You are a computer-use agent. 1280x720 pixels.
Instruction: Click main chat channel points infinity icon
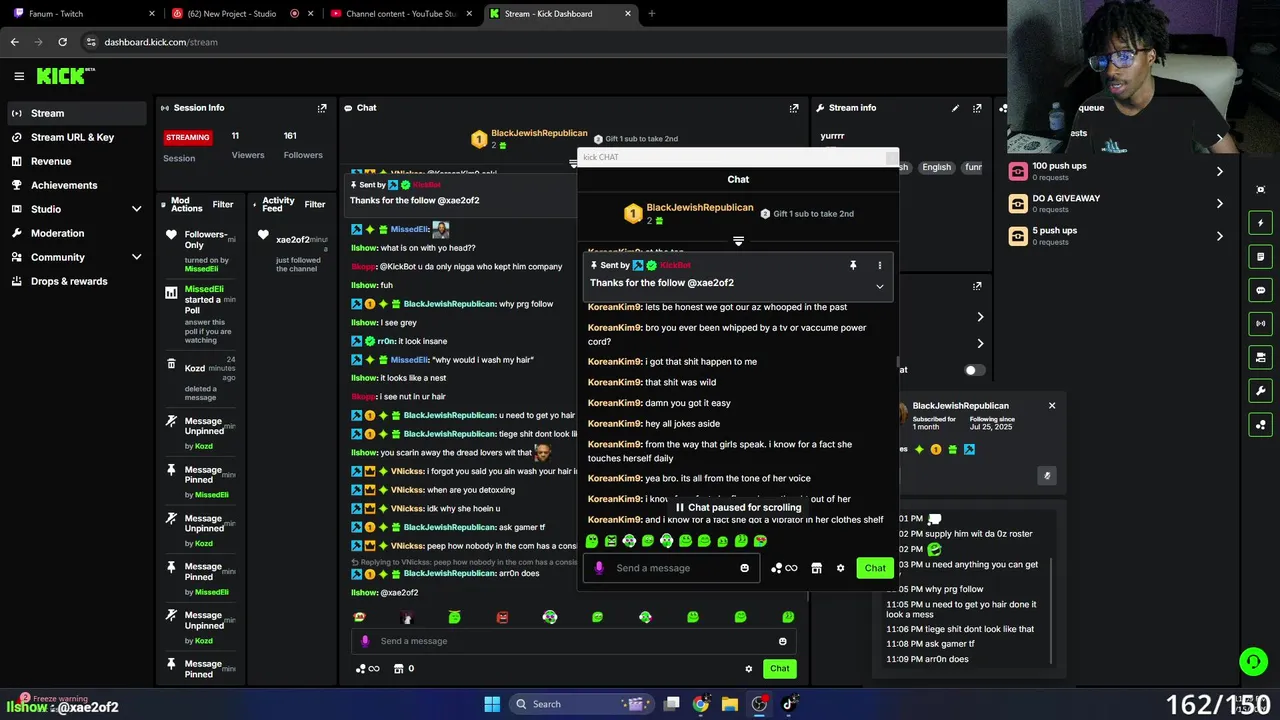tap(367, 669)
